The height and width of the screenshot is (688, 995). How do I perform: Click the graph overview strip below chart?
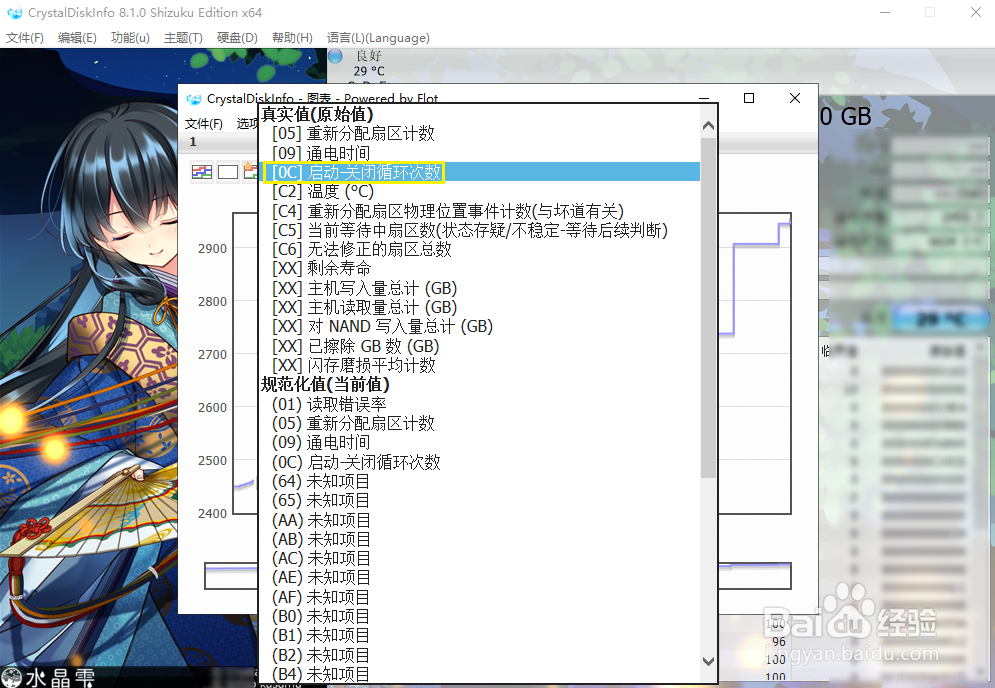[498, 576]
